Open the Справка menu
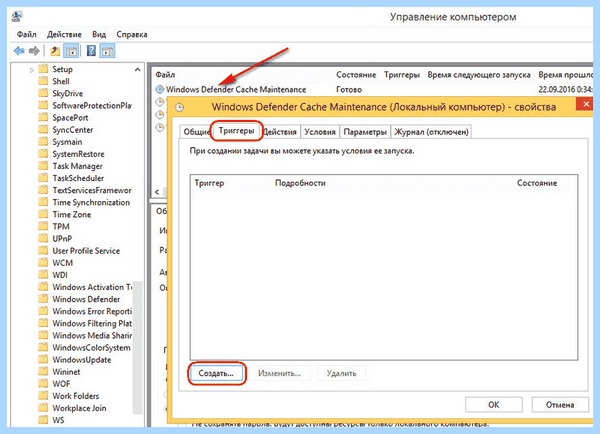 (x=132, y=34)
